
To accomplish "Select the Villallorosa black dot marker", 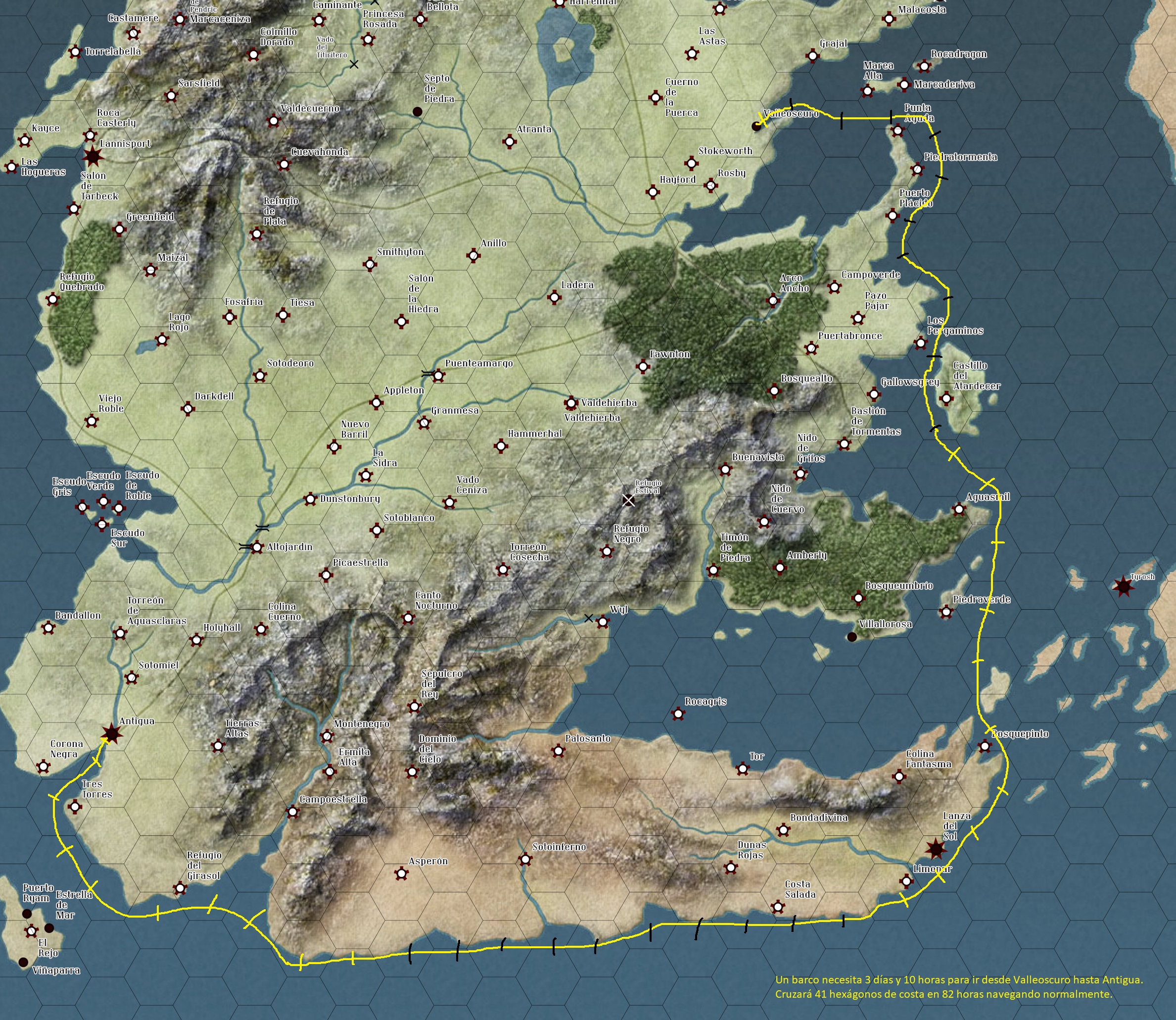I will 852,637.
